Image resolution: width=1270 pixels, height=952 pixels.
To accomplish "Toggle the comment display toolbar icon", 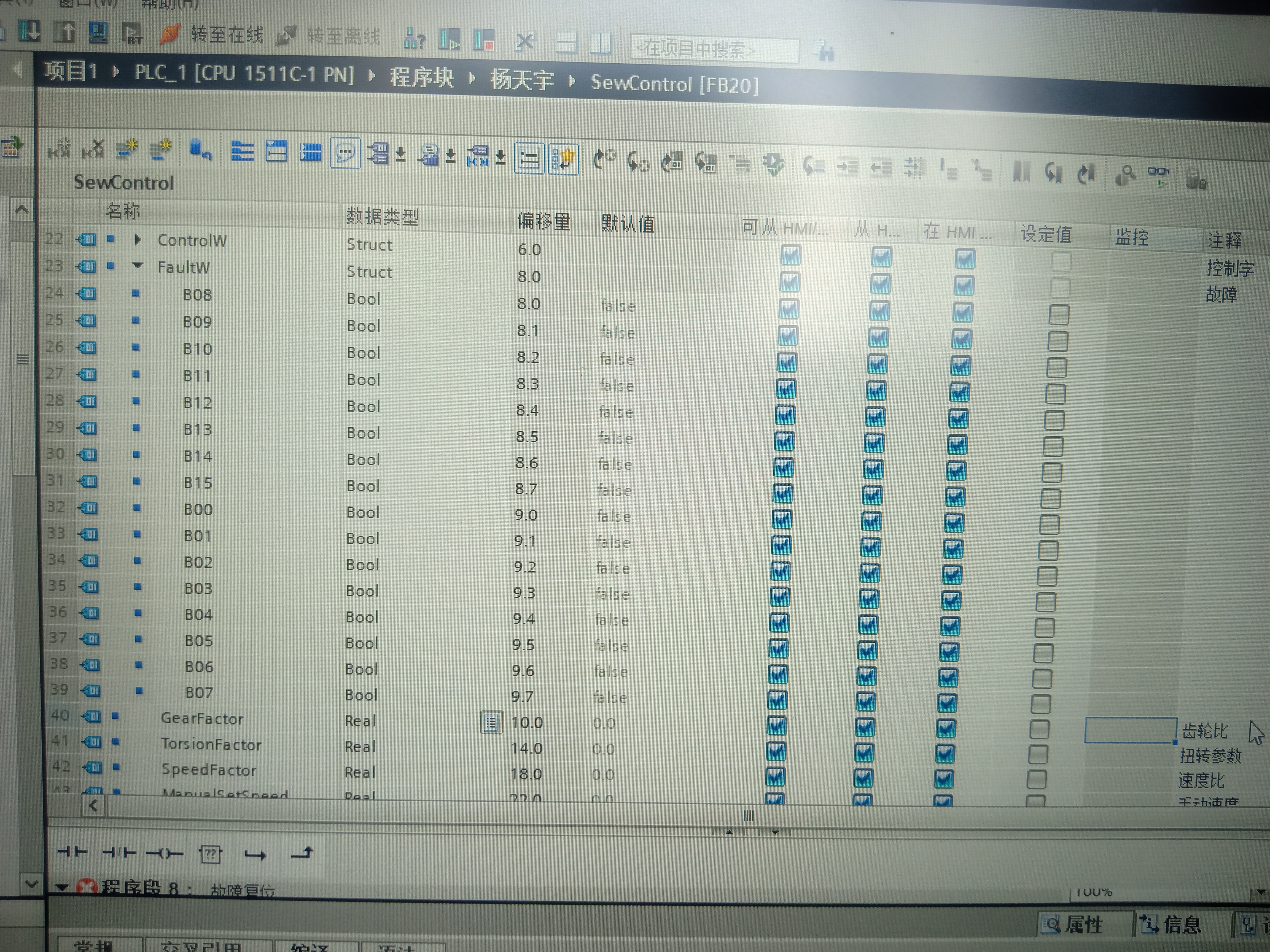I will 345,153.
